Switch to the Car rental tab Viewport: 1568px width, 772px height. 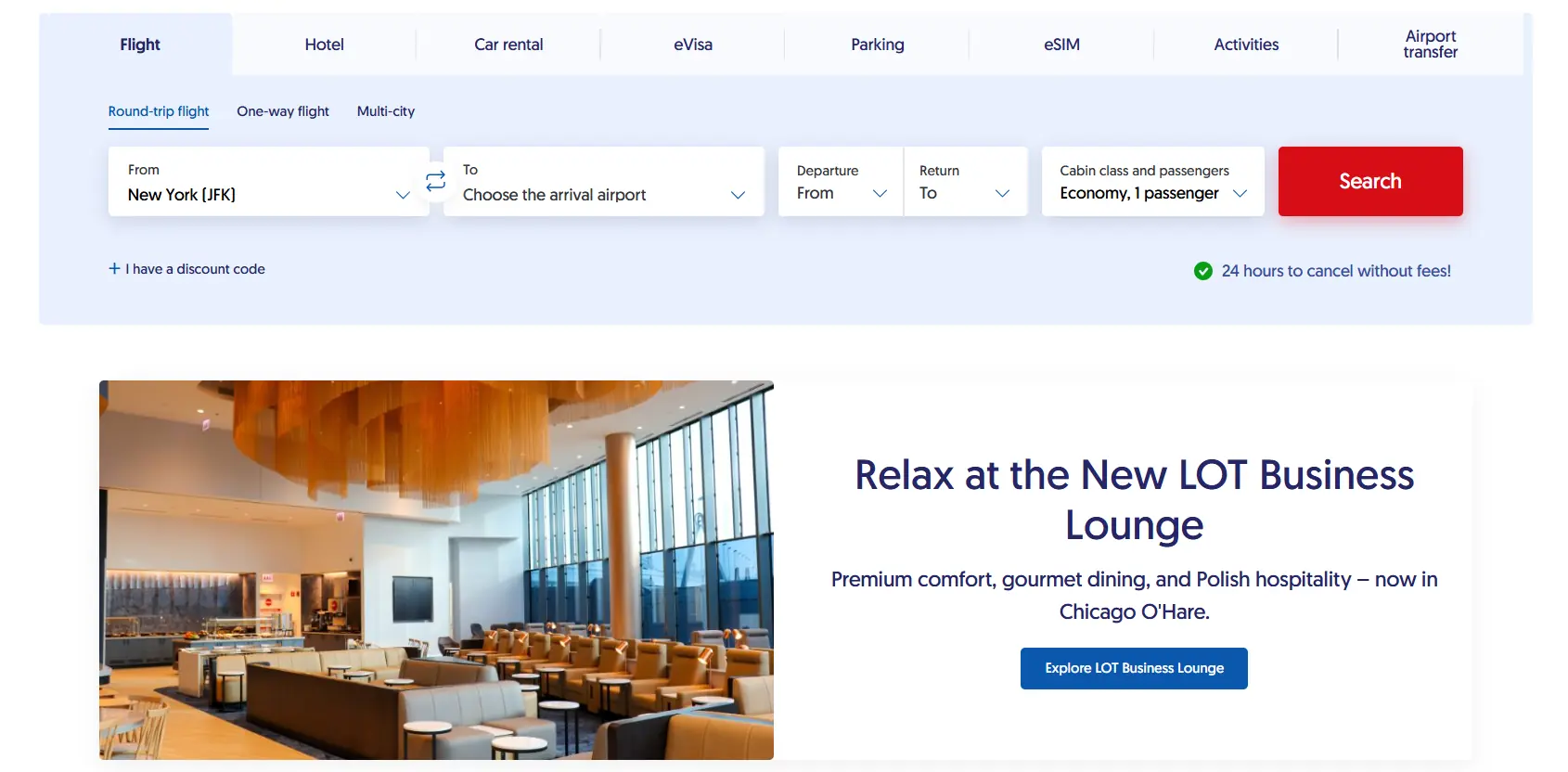click(x=508, y=45)
